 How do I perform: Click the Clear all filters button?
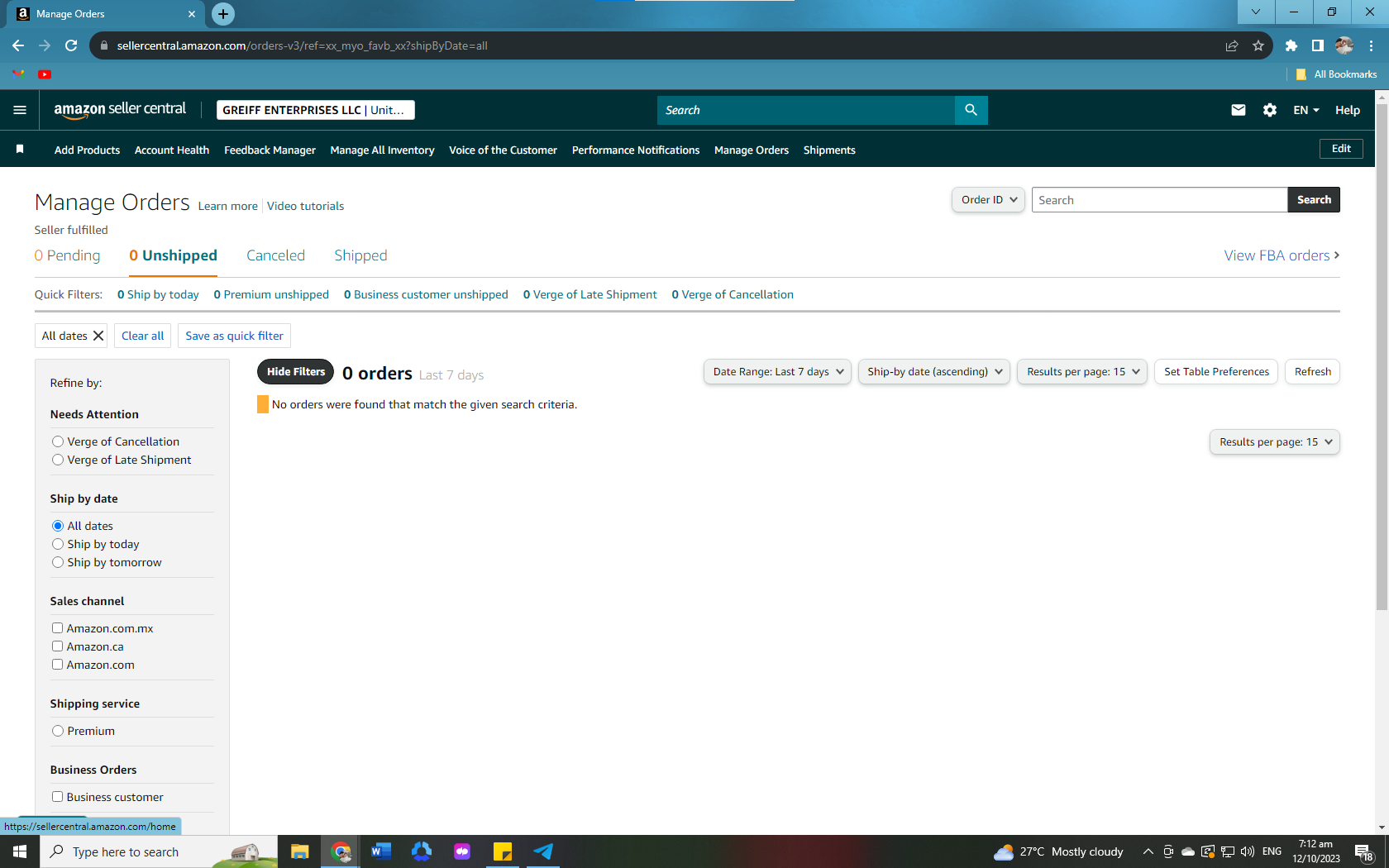pos(143,336)
